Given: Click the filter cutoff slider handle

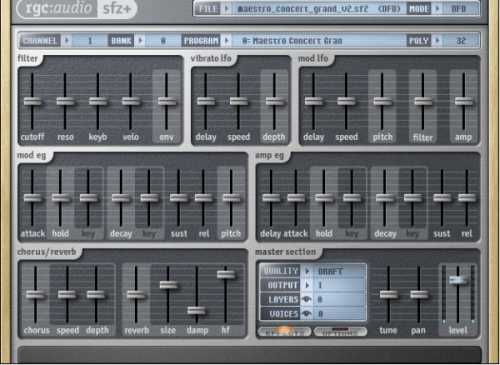Looking at the screenshot, I should 32,101.
